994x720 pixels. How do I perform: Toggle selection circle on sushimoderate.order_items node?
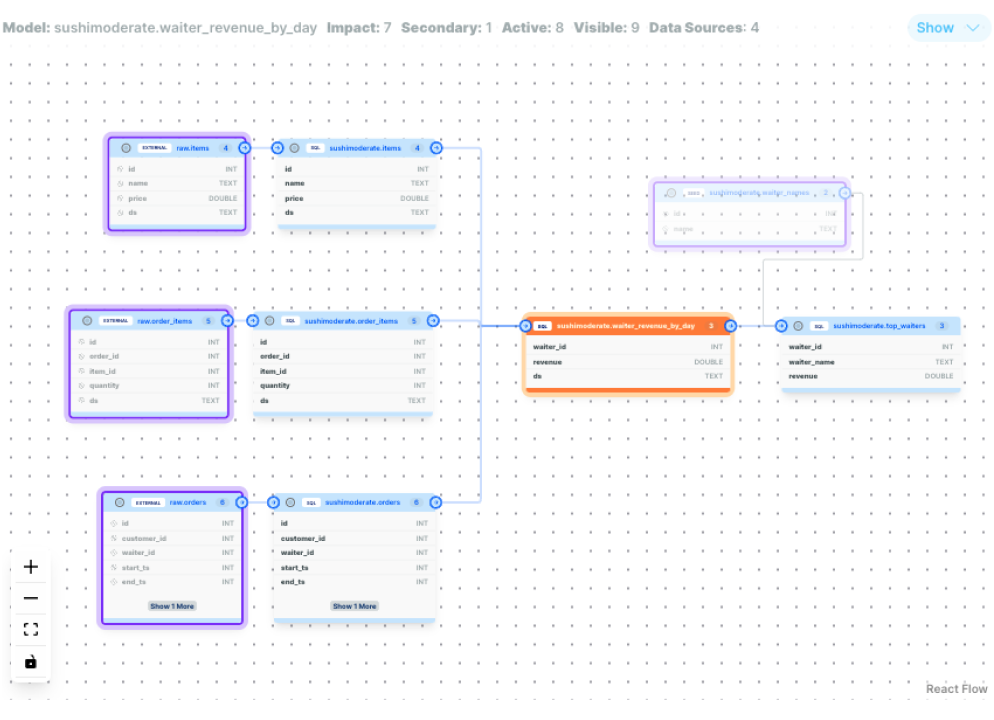(269, 321)
